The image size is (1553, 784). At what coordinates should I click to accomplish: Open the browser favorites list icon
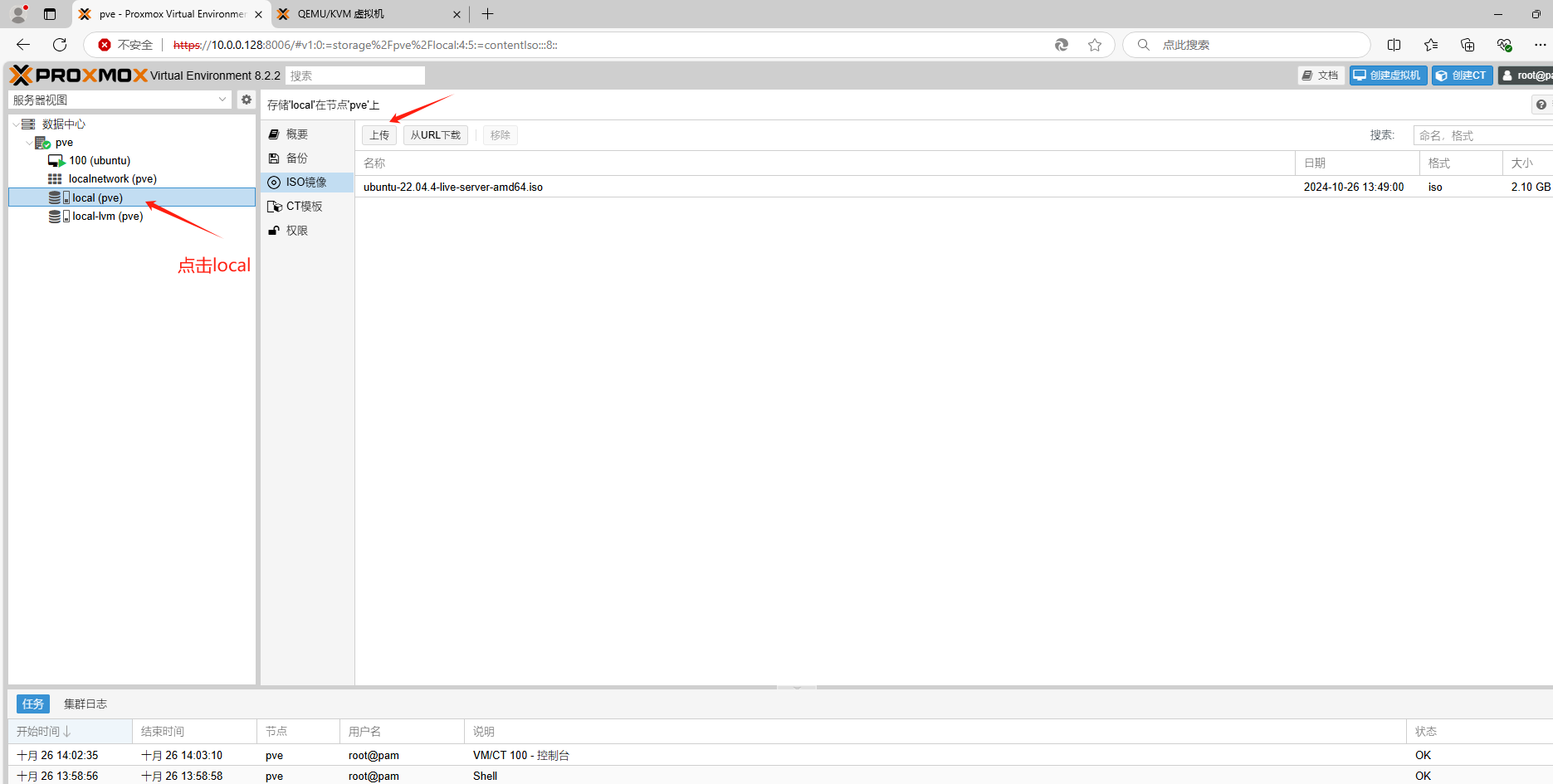(1431, 45)
